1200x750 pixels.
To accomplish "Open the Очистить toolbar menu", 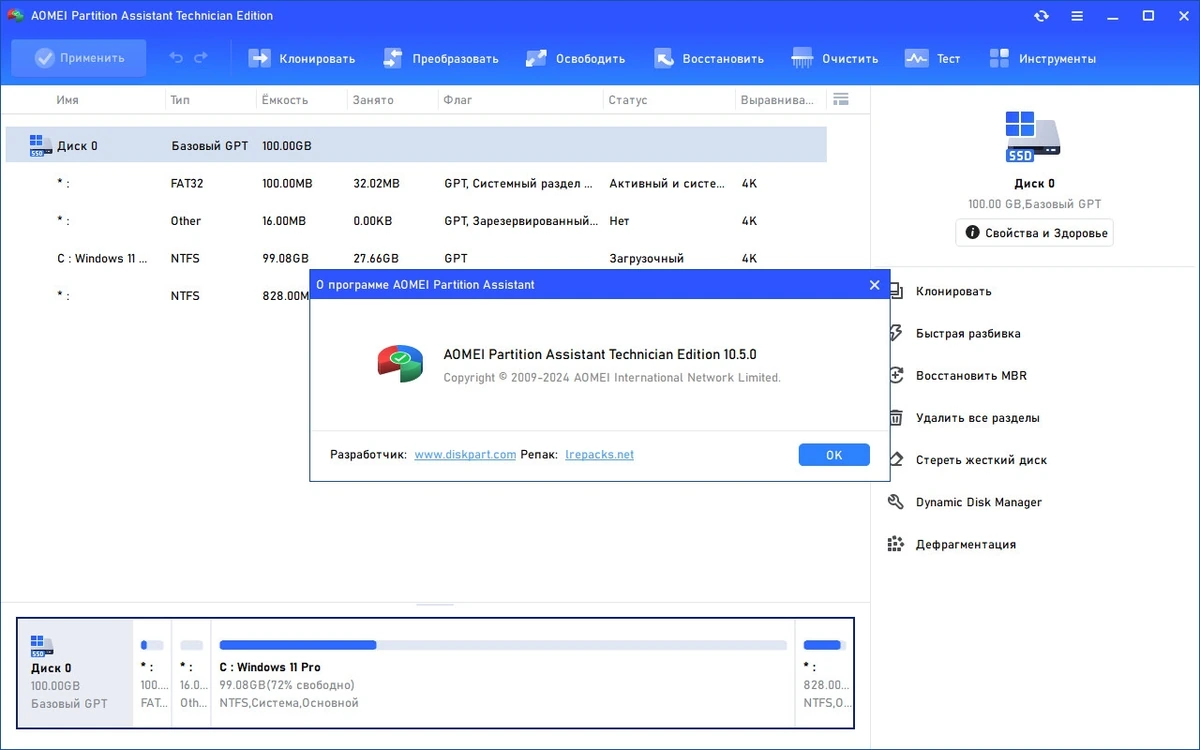I will click(x=835, y=58).
